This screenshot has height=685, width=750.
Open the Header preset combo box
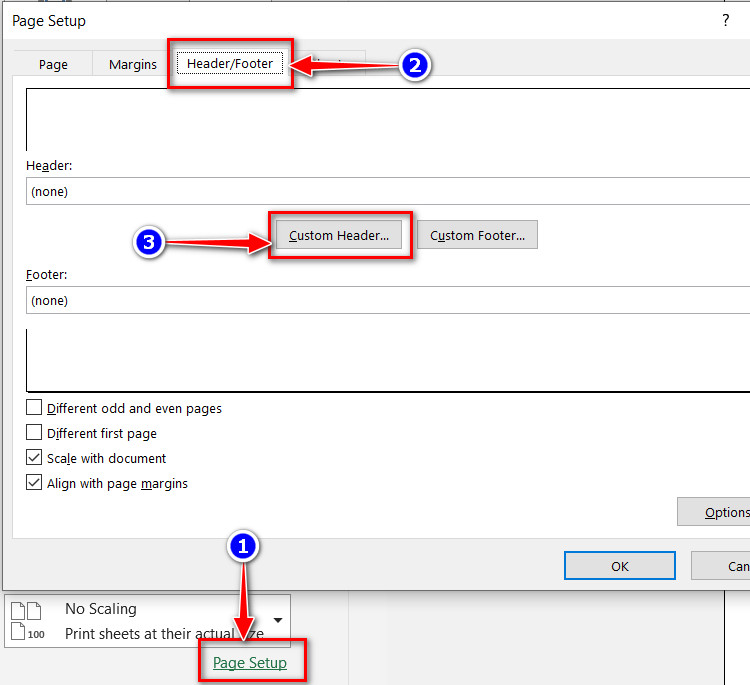[x=388, y=191]
